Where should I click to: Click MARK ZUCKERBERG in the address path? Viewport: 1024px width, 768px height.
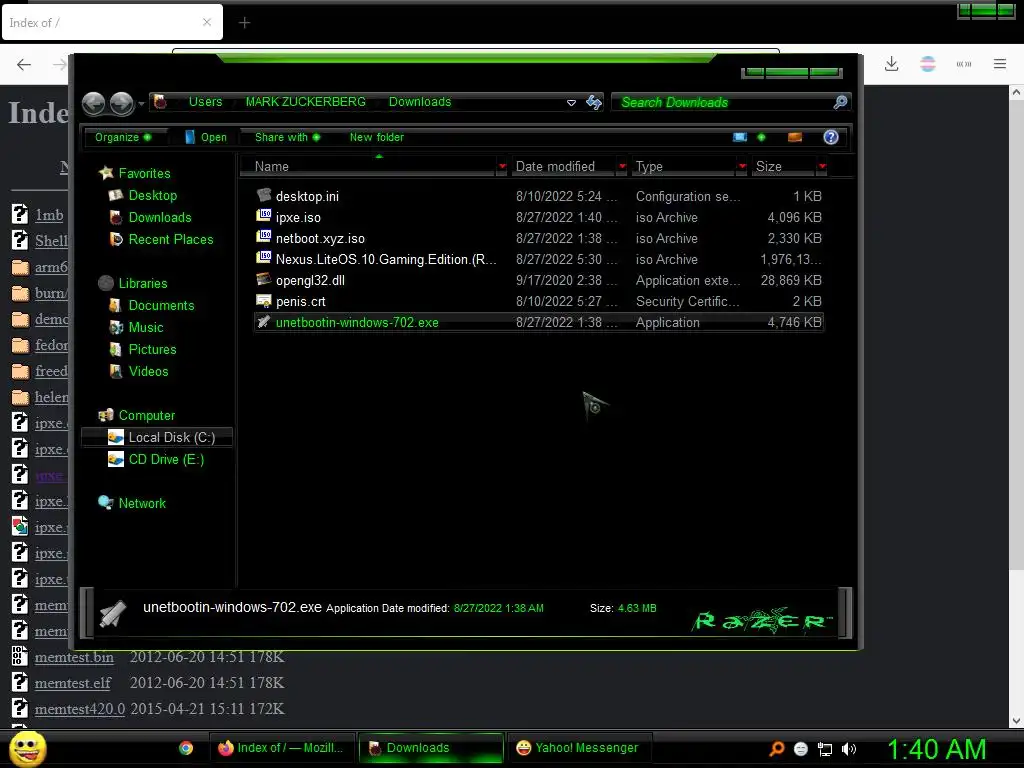tap(306, 102)
